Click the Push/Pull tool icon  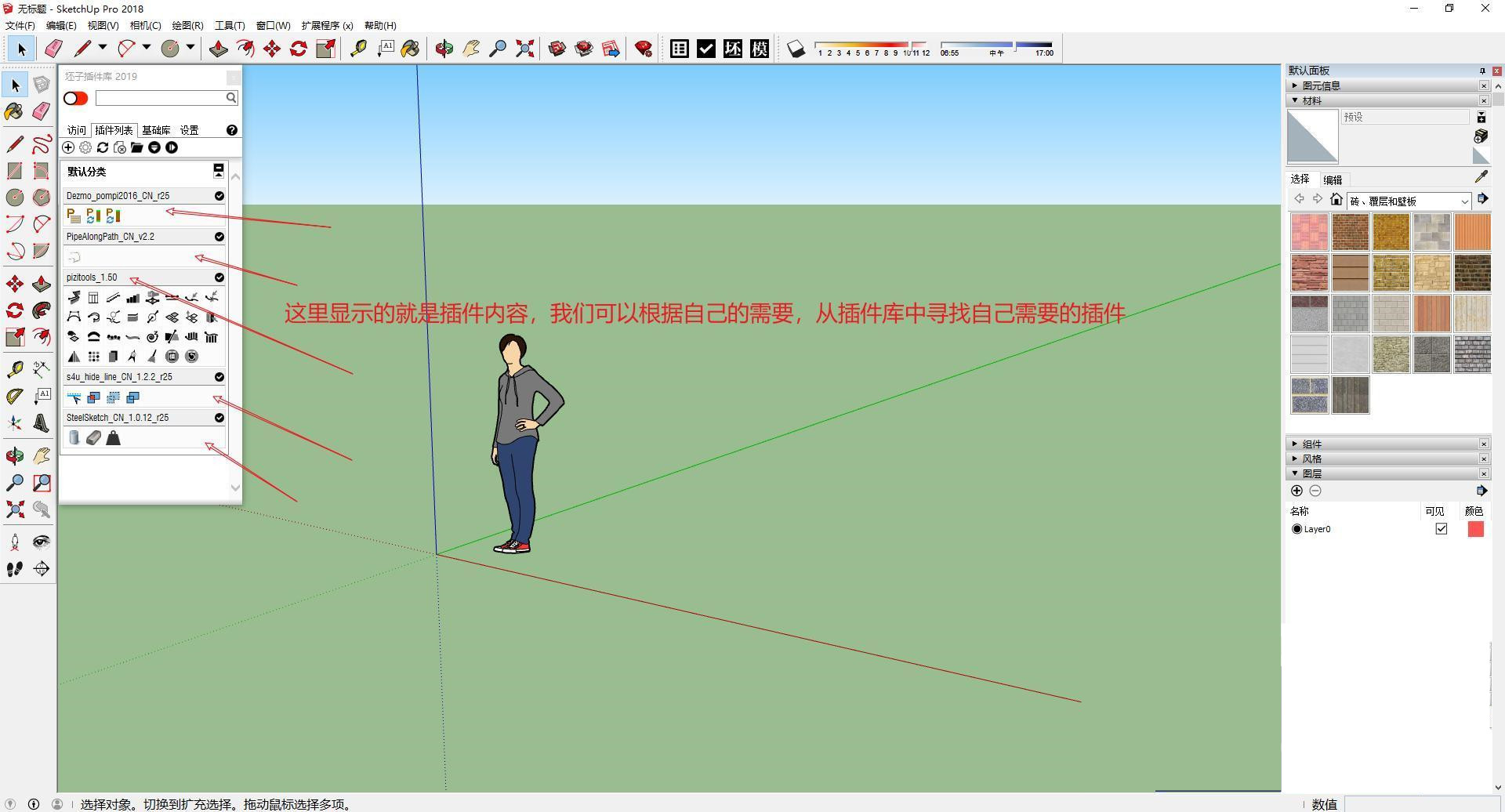pyautogui.click(x=218, y=49)
